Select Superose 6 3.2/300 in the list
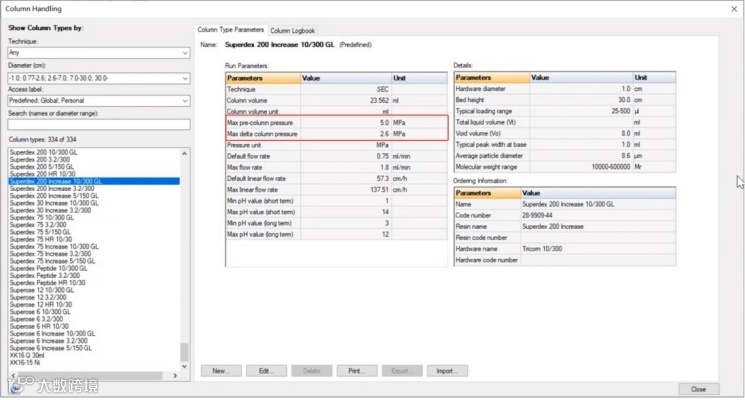Viewport: 745px width, 400px height. click(36, 319)
